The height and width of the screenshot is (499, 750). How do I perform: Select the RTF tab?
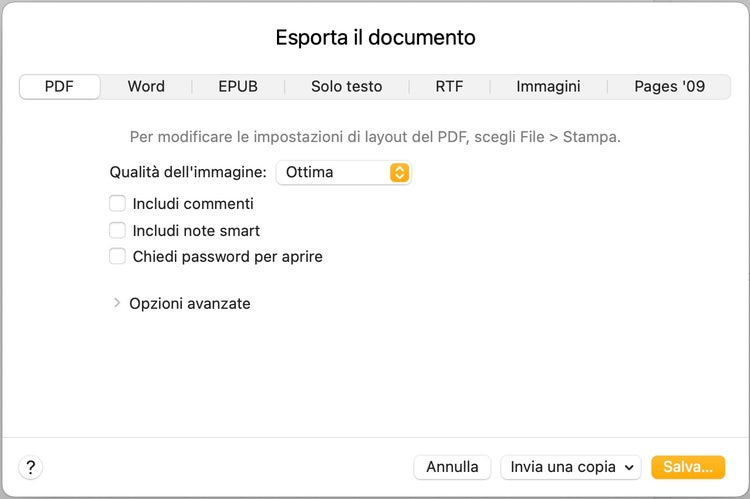pyautogui.click(x=449, y=87)
